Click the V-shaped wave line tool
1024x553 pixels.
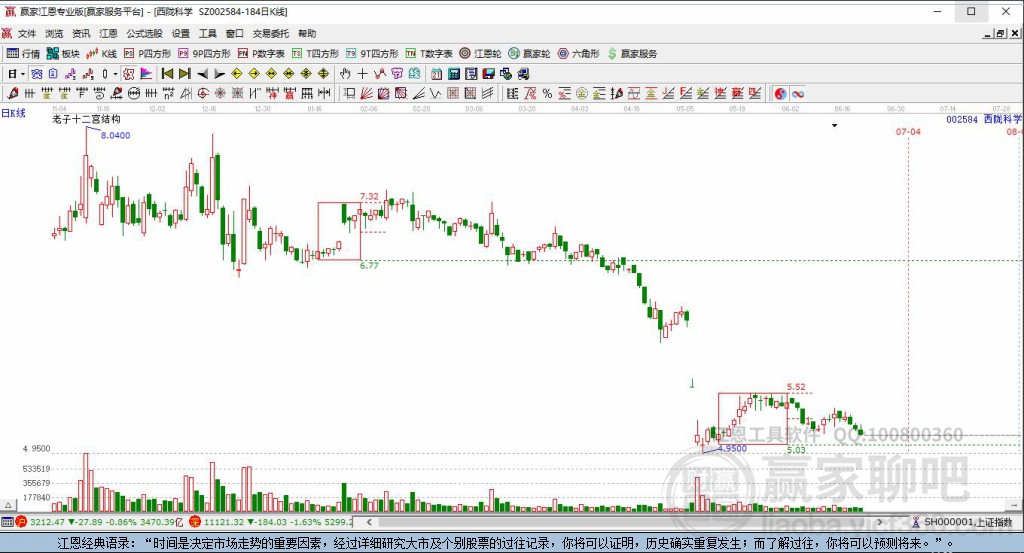(x=436, y=94)
